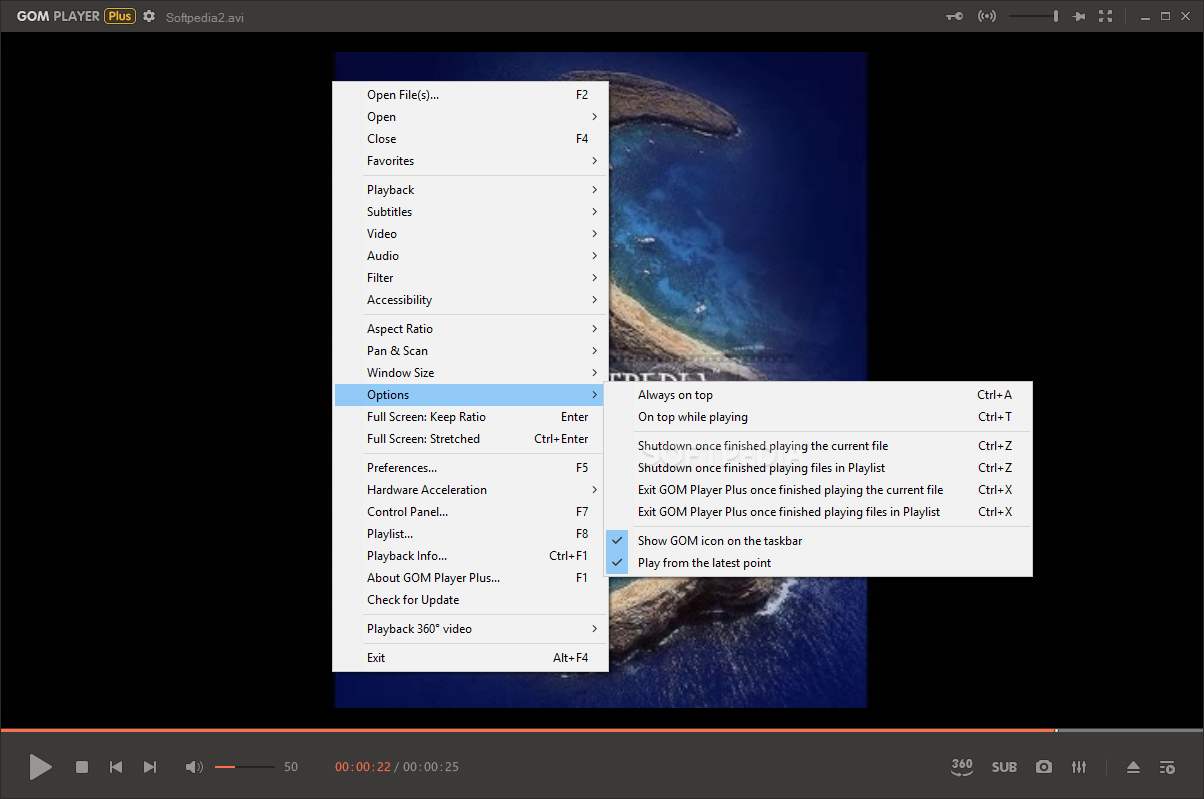
Task: Expand the Filter submenu
Action: [x=470, y=278]
